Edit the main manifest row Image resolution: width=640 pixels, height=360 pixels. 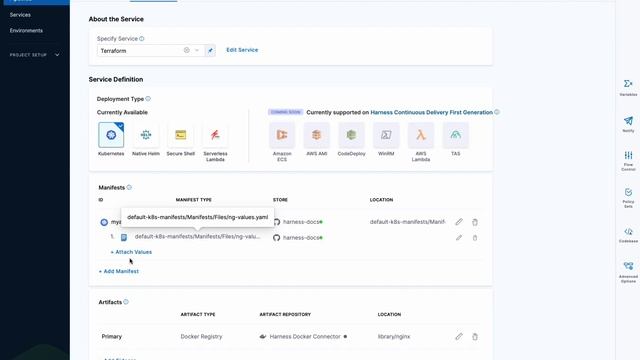pyautogui.click(x=459, y=222)
